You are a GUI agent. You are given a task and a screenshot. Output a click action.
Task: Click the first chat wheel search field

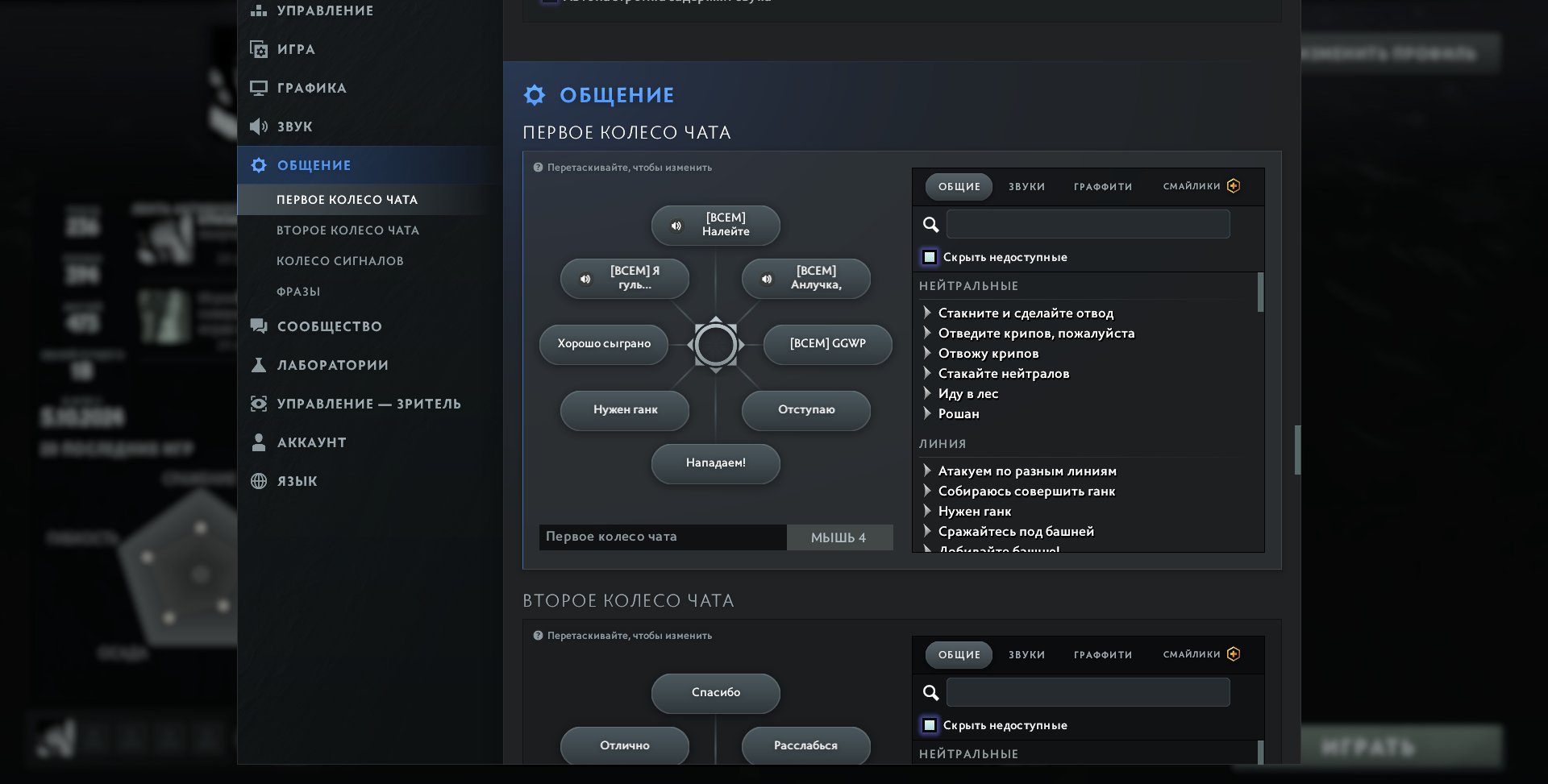coord(1088,225)
